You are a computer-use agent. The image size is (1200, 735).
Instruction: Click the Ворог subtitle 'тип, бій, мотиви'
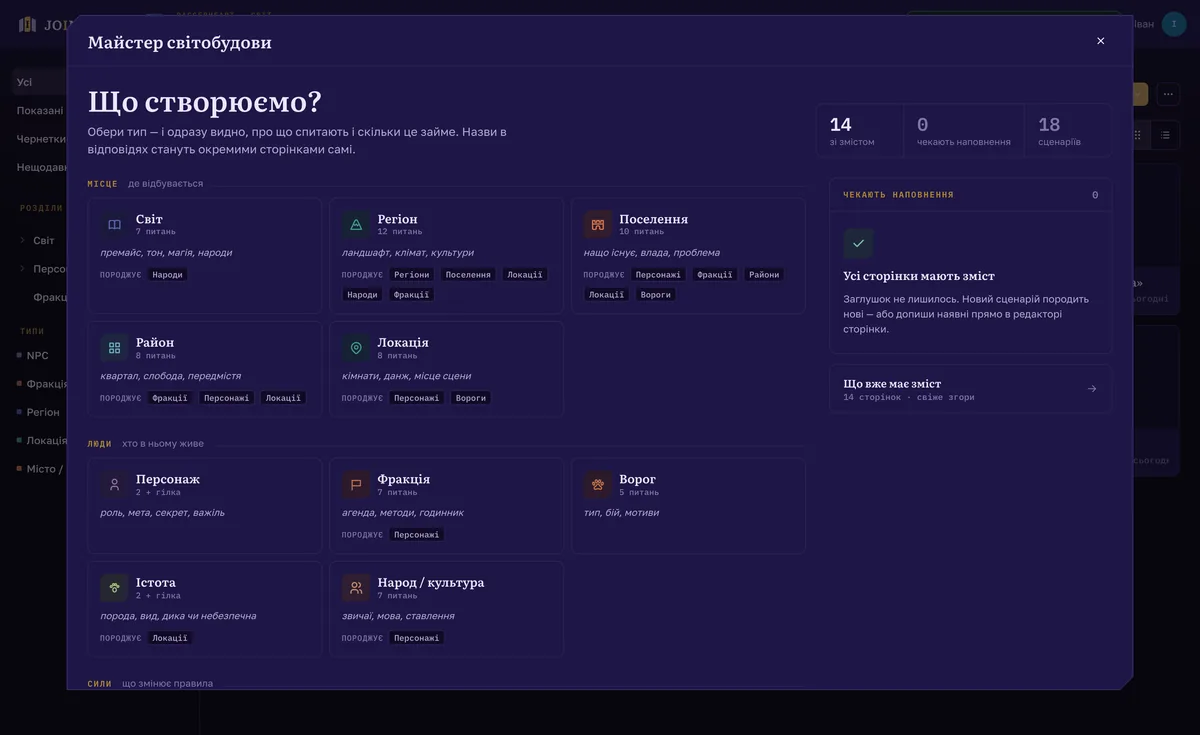(621, 513)
